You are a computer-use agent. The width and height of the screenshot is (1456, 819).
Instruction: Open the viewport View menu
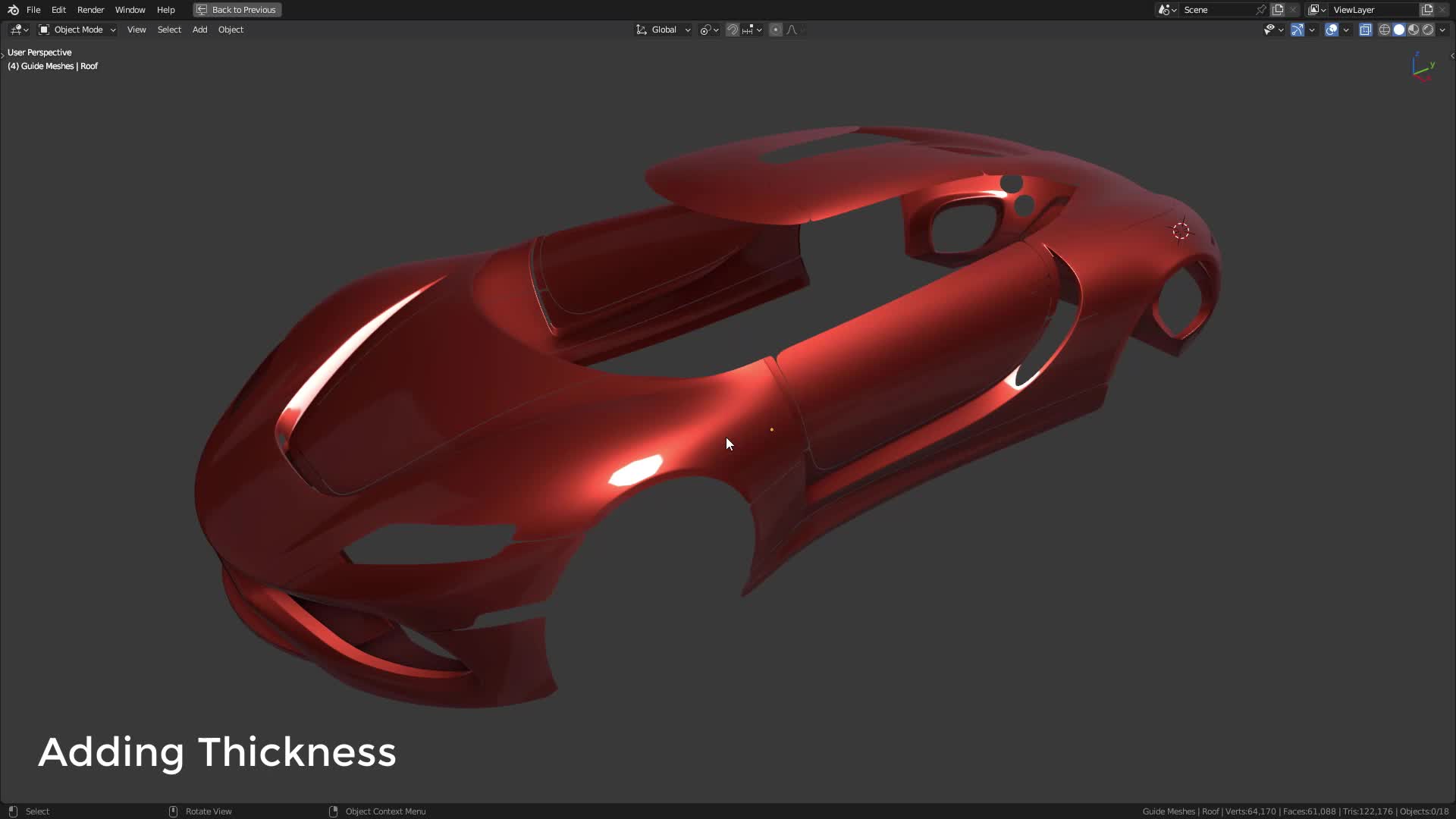click(136, 30)
